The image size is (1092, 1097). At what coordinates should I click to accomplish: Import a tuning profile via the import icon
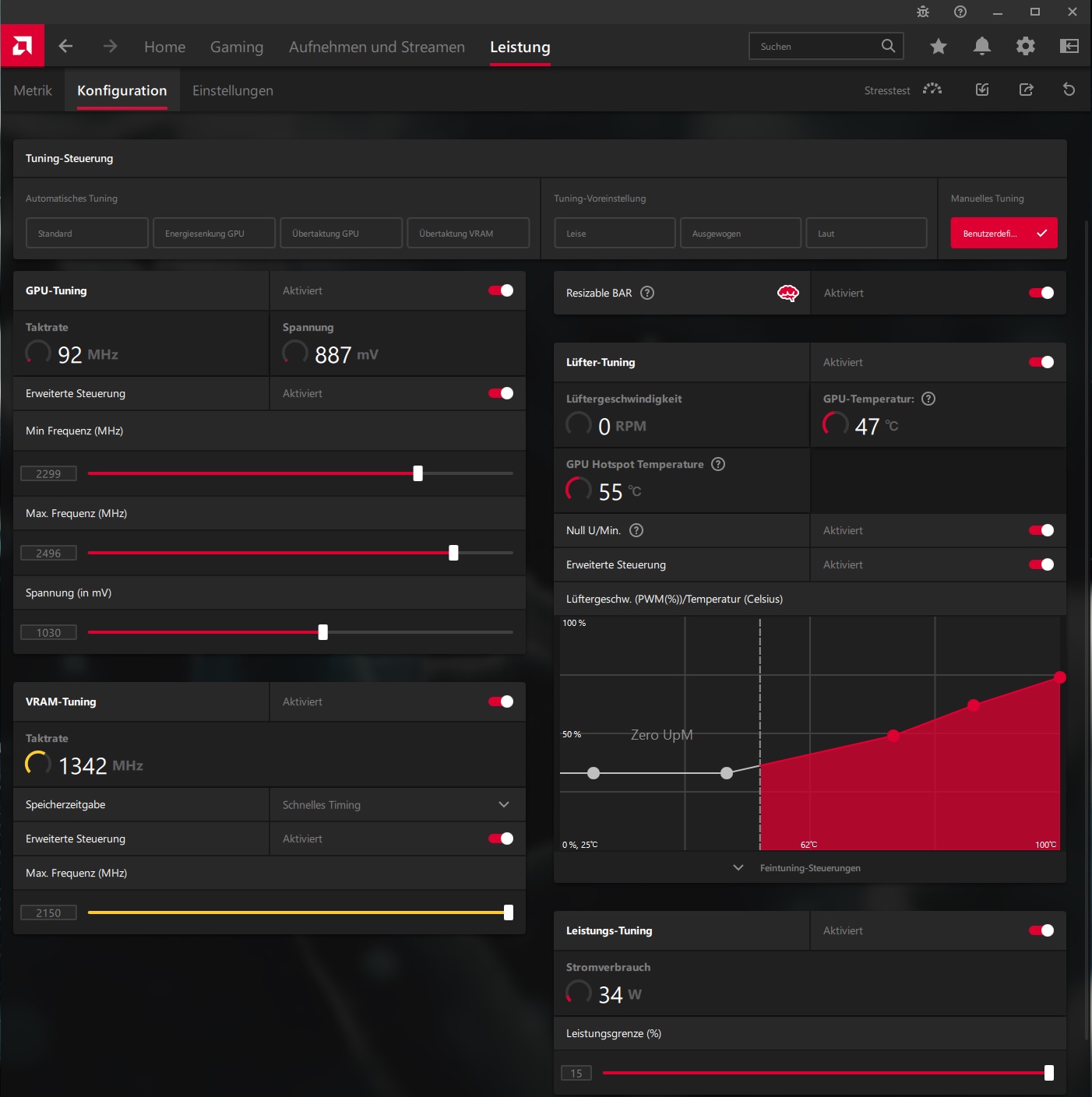tap(981, 90)
